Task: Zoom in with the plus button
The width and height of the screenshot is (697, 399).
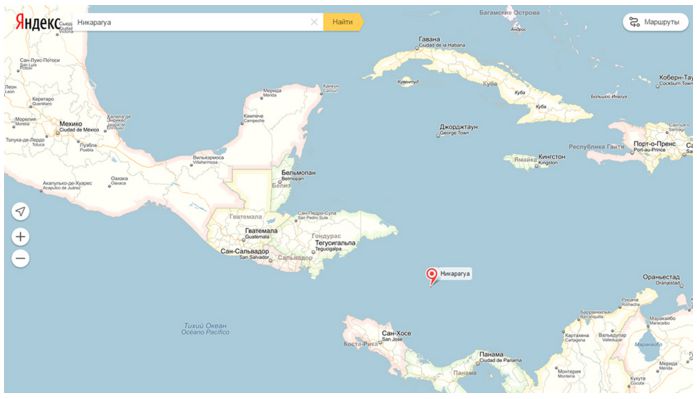Action: click(x=20, y=236)
